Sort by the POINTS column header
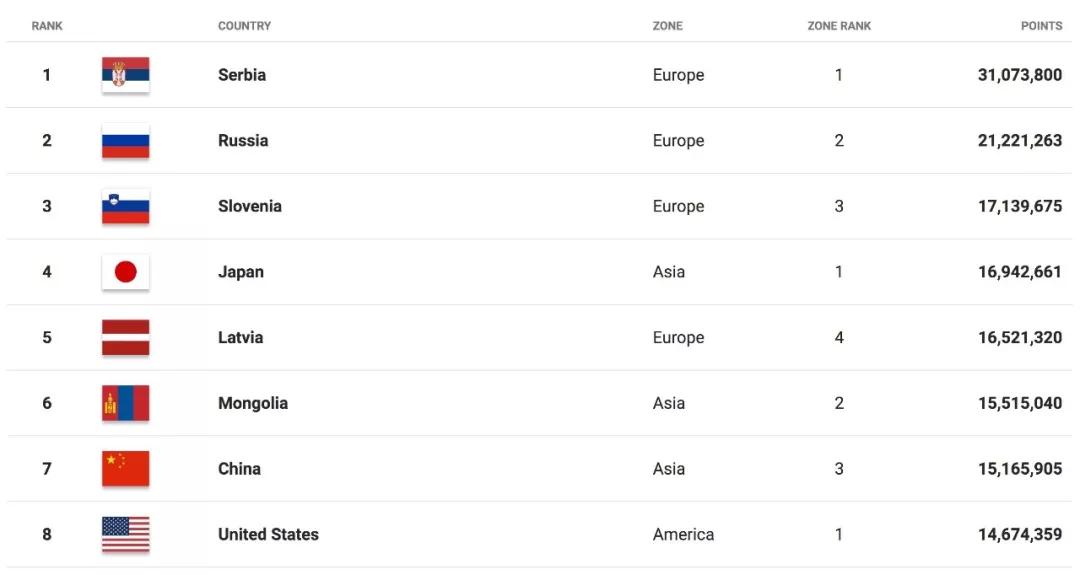 pyautogui.click(x=1041, y=26)
